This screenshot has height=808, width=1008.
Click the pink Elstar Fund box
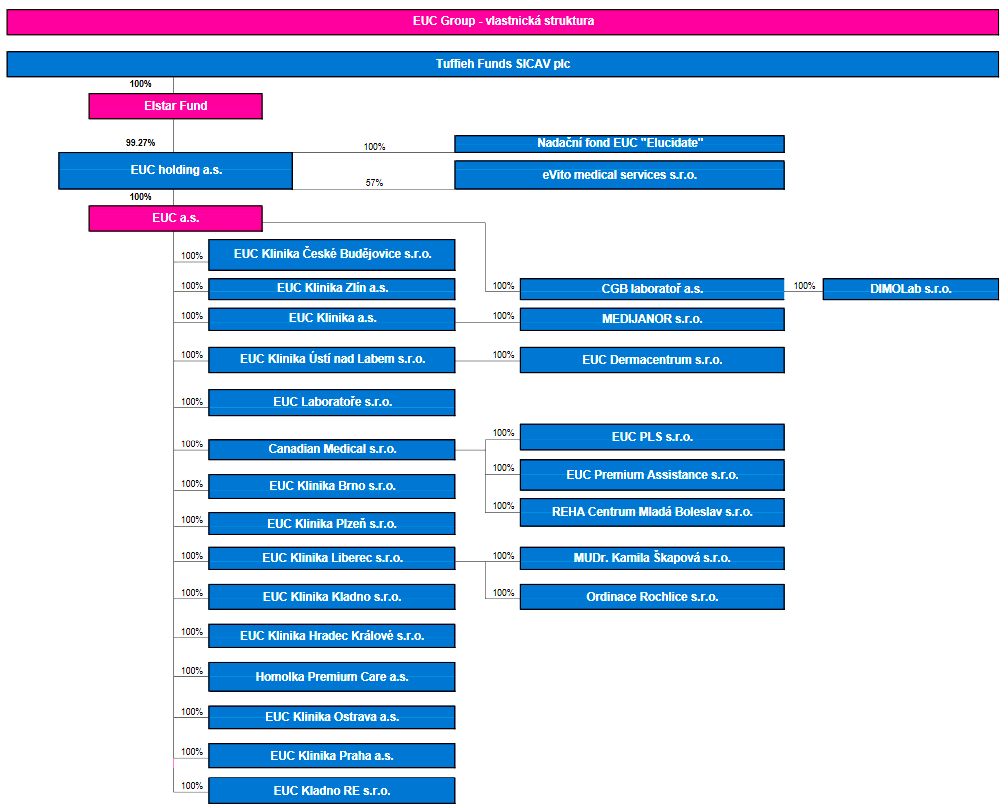(x=176, y=106)
